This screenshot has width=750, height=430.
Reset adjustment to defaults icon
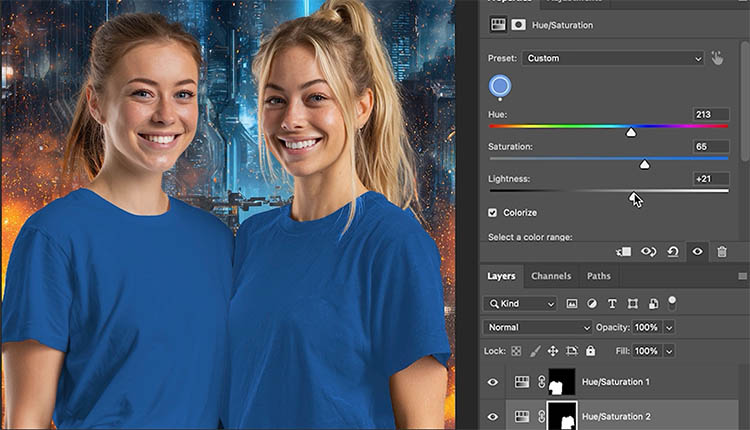(x=673, y=252)
